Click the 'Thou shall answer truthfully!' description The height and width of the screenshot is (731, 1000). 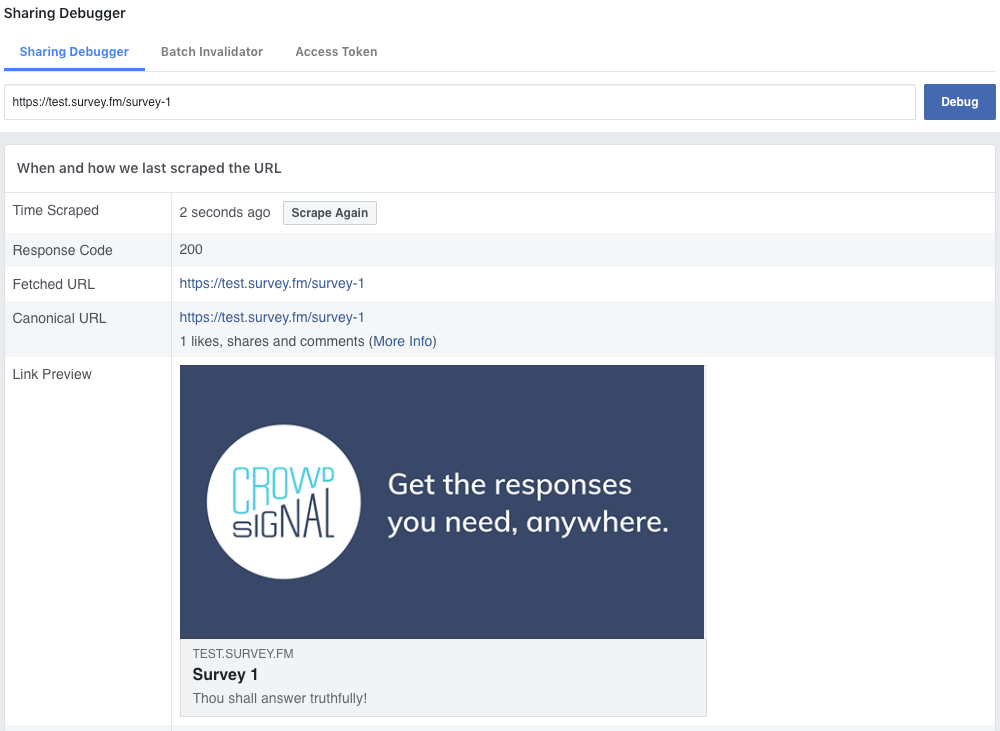[279, 698]
